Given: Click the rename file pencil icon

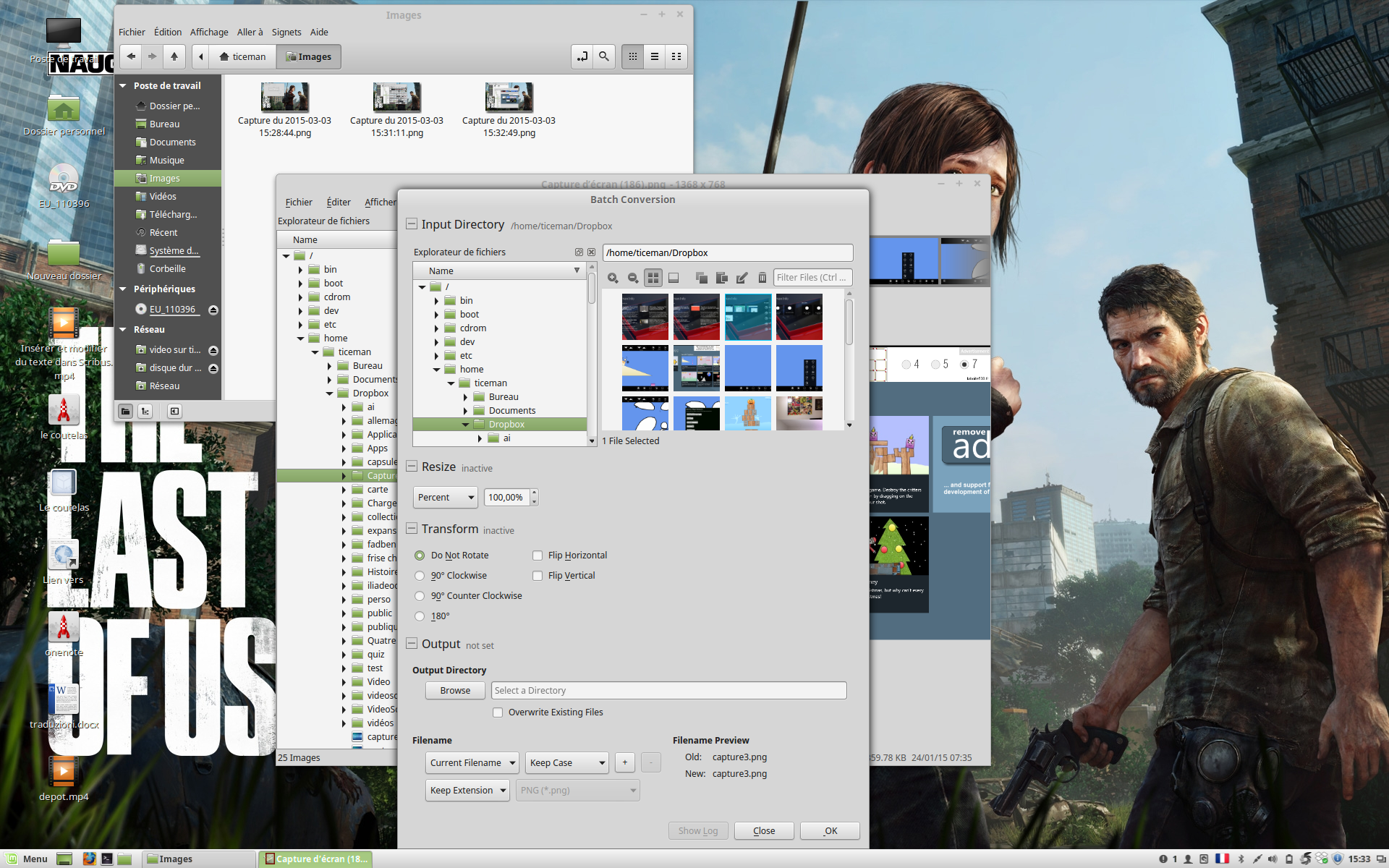Looking at the screenshot, I should (742, 278).
